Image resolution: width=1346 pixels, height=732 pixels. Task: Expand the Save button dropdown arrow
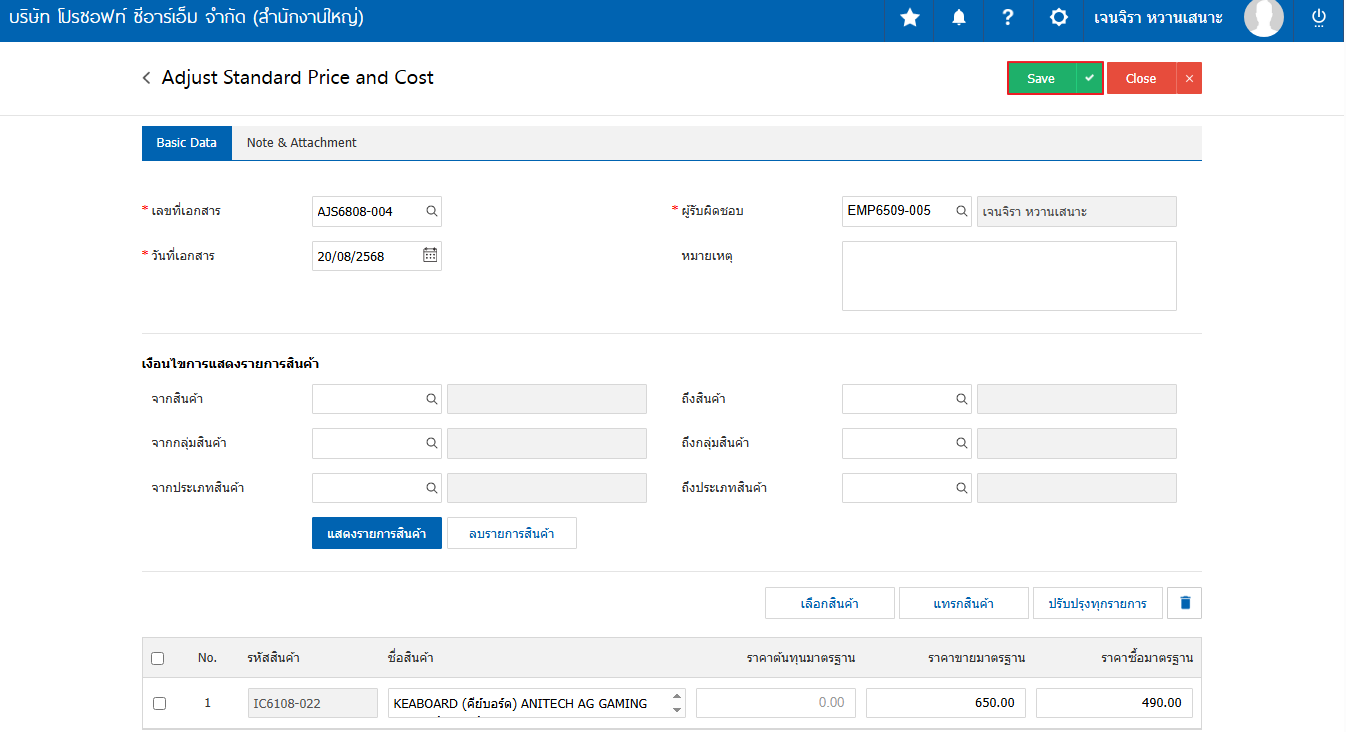point(1089,78)
